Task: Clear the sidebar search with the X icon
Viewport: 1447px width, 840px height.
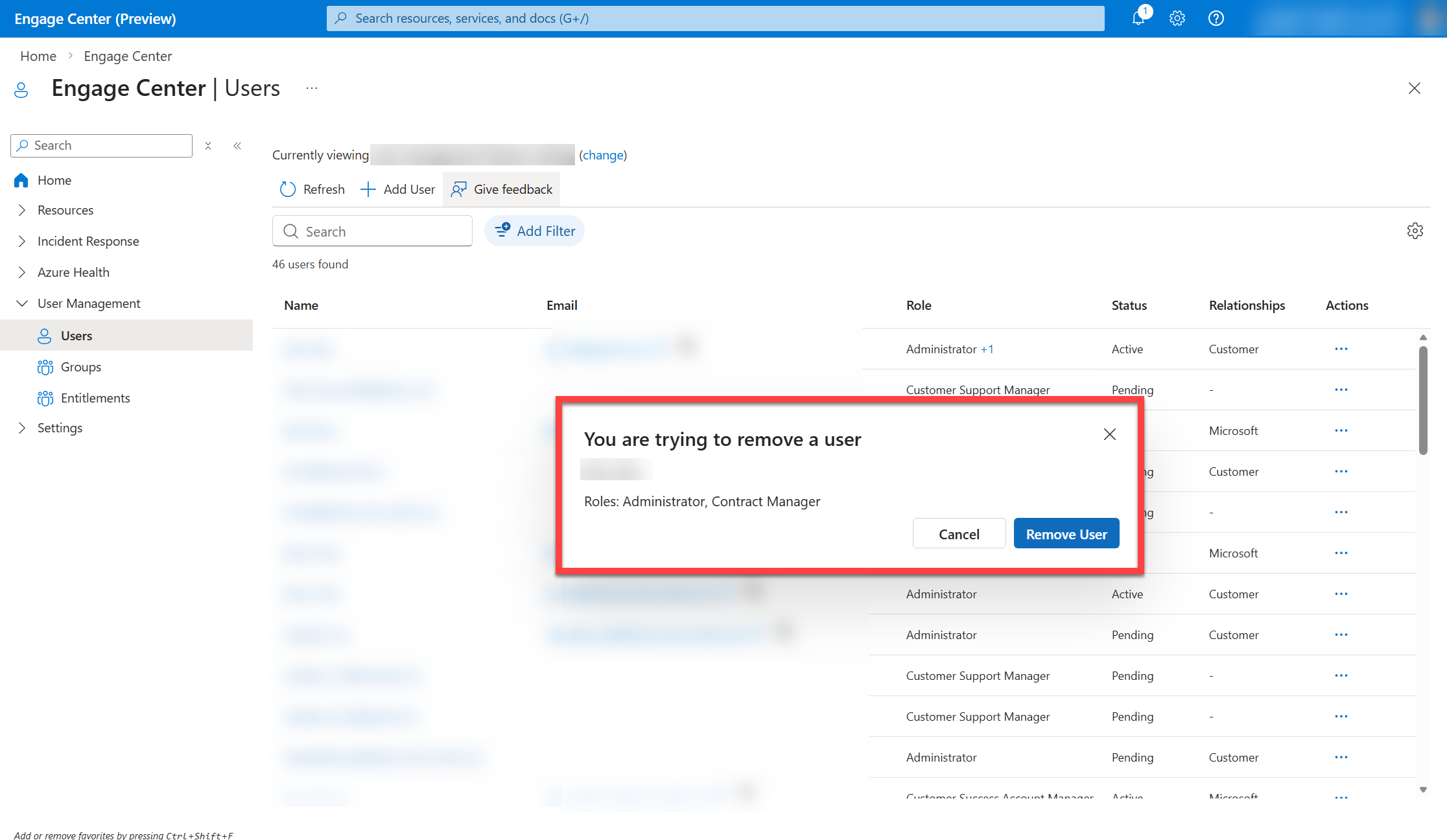Action: 208,146
